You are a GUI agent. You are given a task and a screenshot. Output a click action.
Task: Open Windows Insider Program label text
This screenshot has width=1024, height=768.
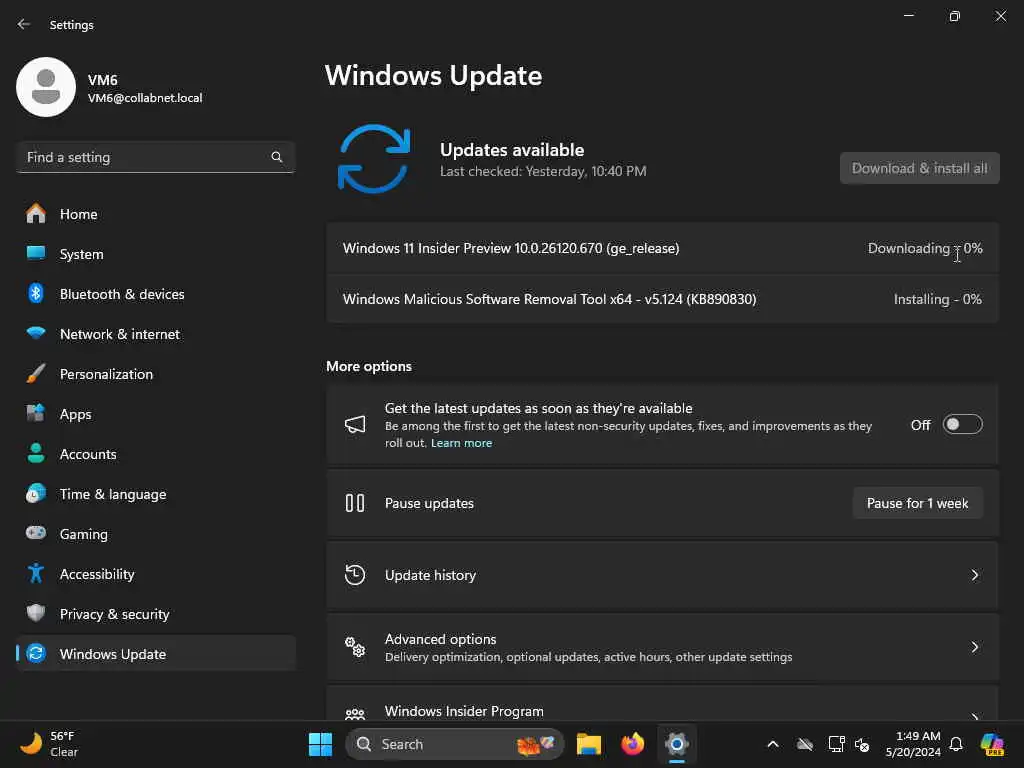pyautogui.click(x=464, y=711)
